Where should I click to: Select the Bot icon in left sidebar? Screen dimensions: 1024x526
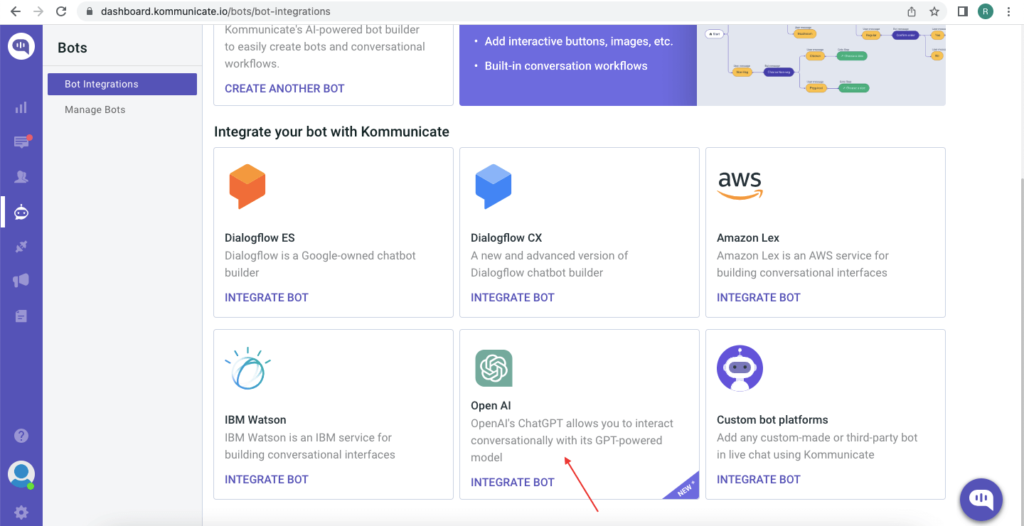tap(21, 212)
